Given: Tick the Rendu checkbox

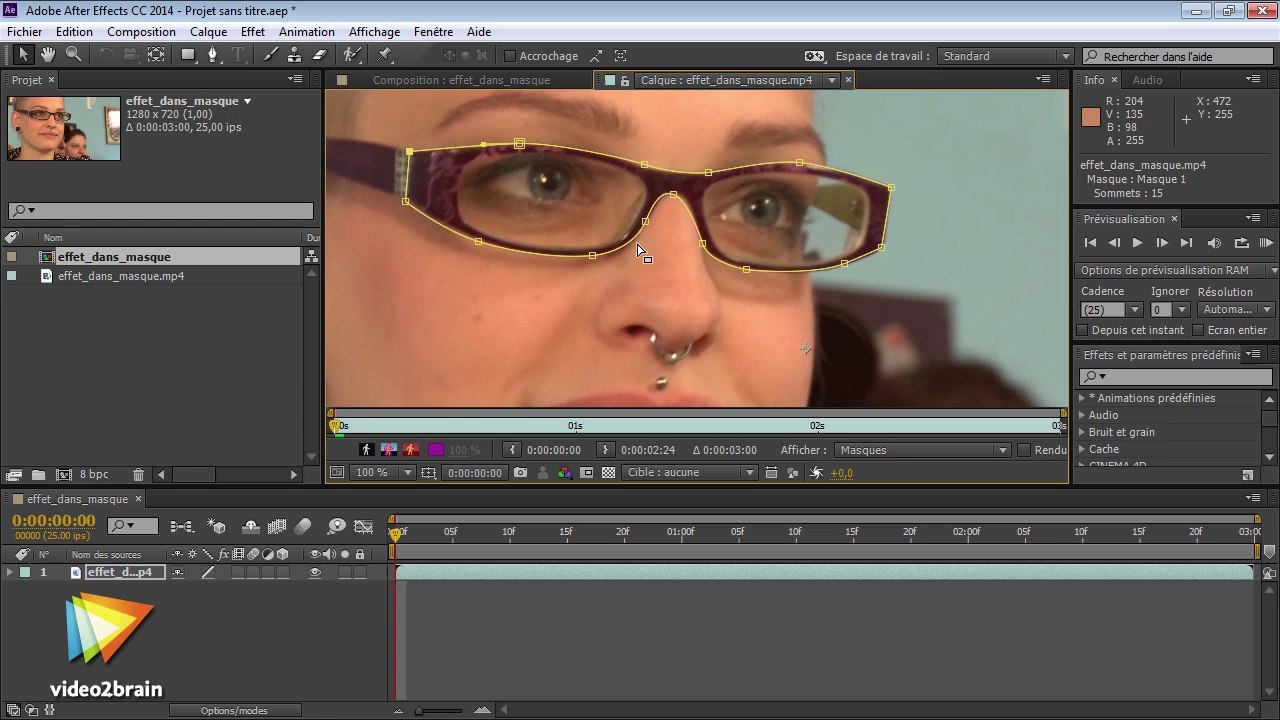Looking at the screenshot, I should tap(1023, 450).
